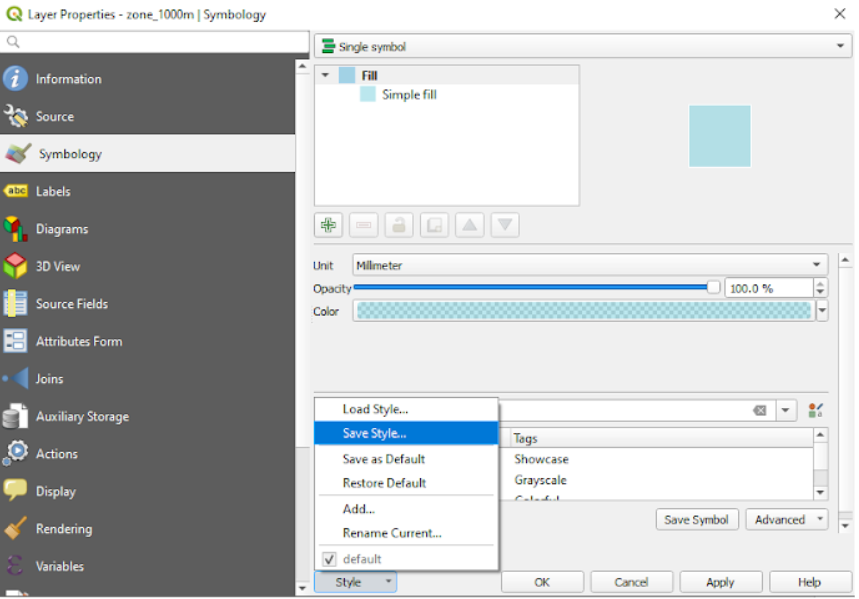Click the lock symbol layer icon
This screenshot has height=599, width=859.
pos(399,225)
